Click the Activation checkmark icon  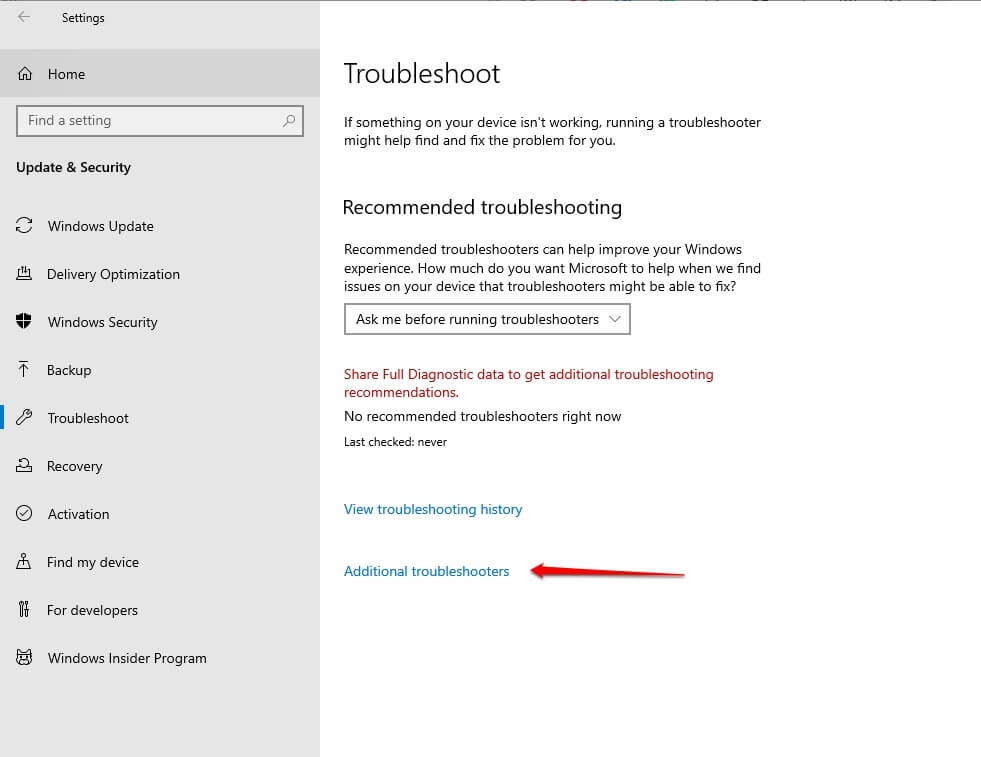24,514
